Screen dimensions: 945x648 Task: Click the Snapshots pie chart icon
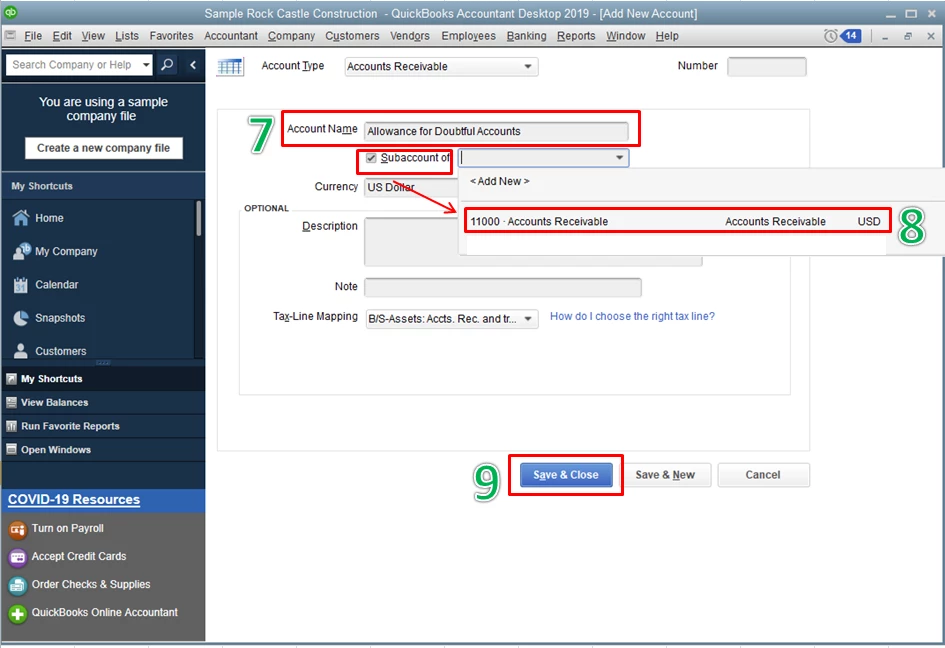tap(20, 318)
